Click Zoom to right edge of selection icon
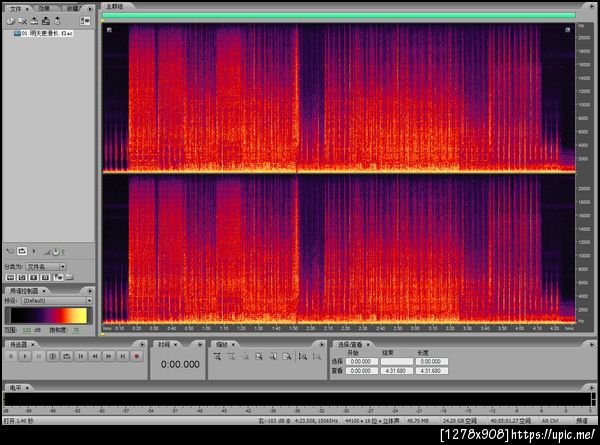The image size is (600, 445). coord(287,357)
